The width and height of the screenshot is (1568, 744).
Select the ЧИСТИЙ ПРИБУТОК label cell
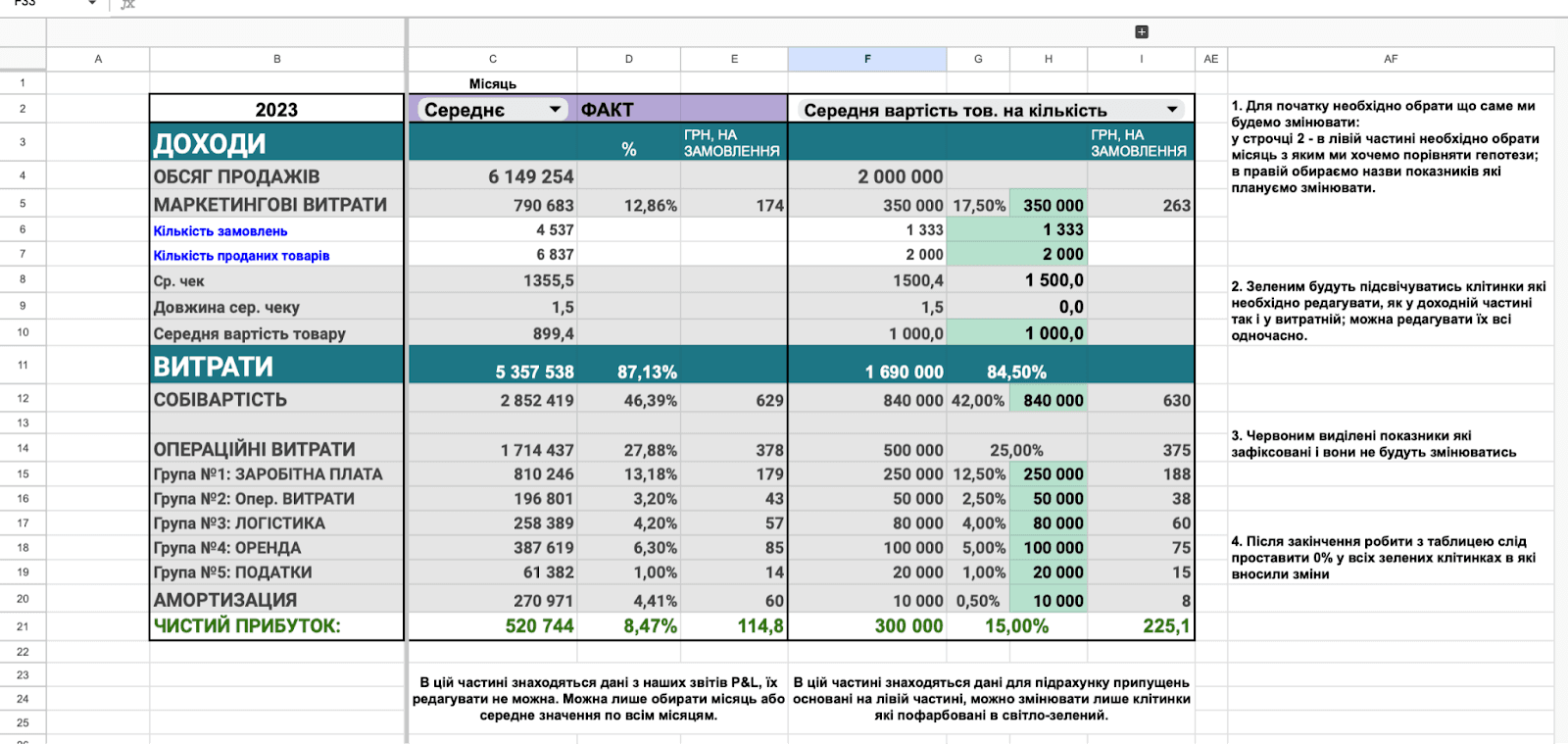(276, 626)
